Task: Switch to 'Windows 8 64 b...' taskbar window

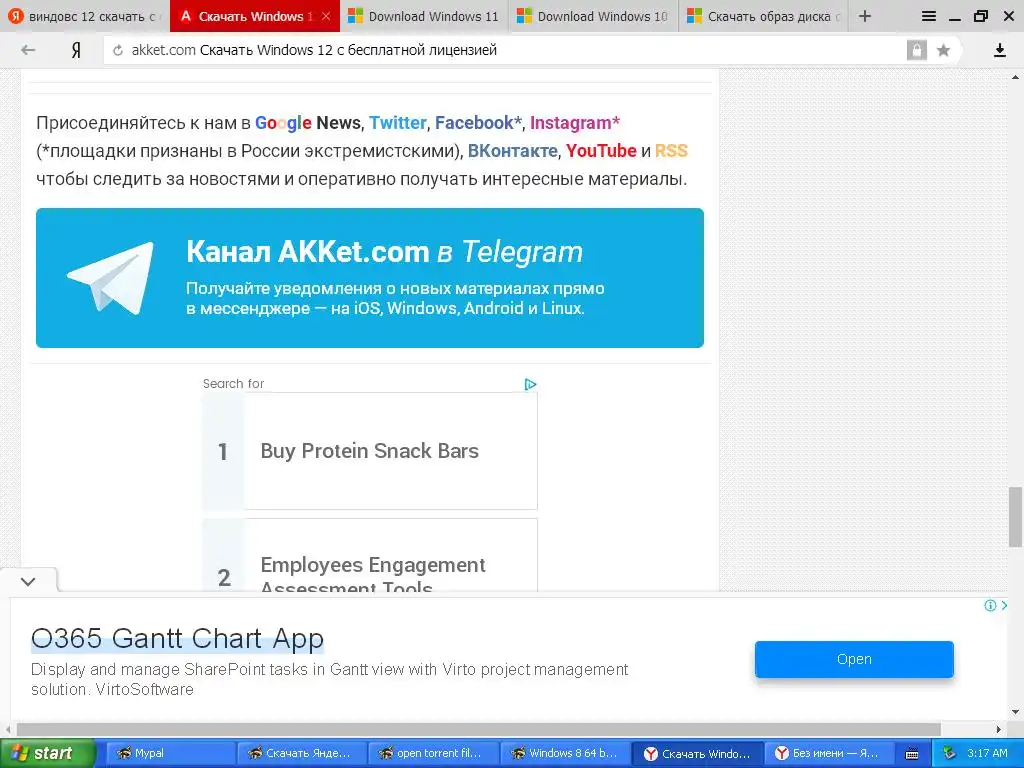Action: (564, 753)
